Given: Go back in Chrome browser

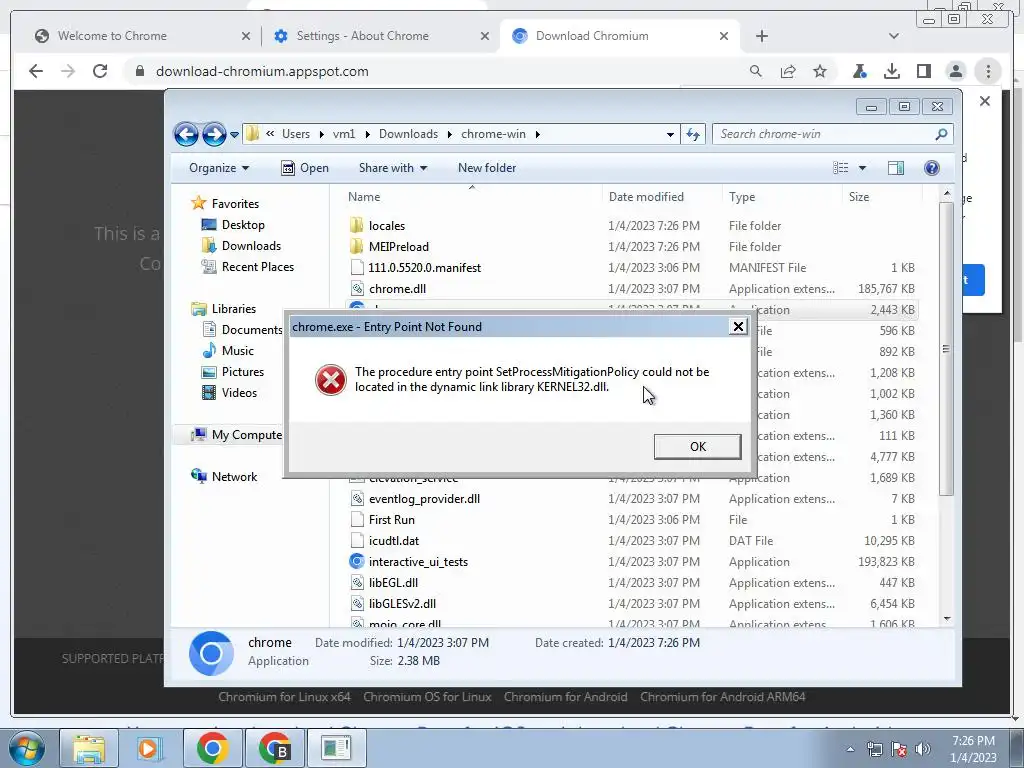Looking at the screenshot, I should (36, 71).
